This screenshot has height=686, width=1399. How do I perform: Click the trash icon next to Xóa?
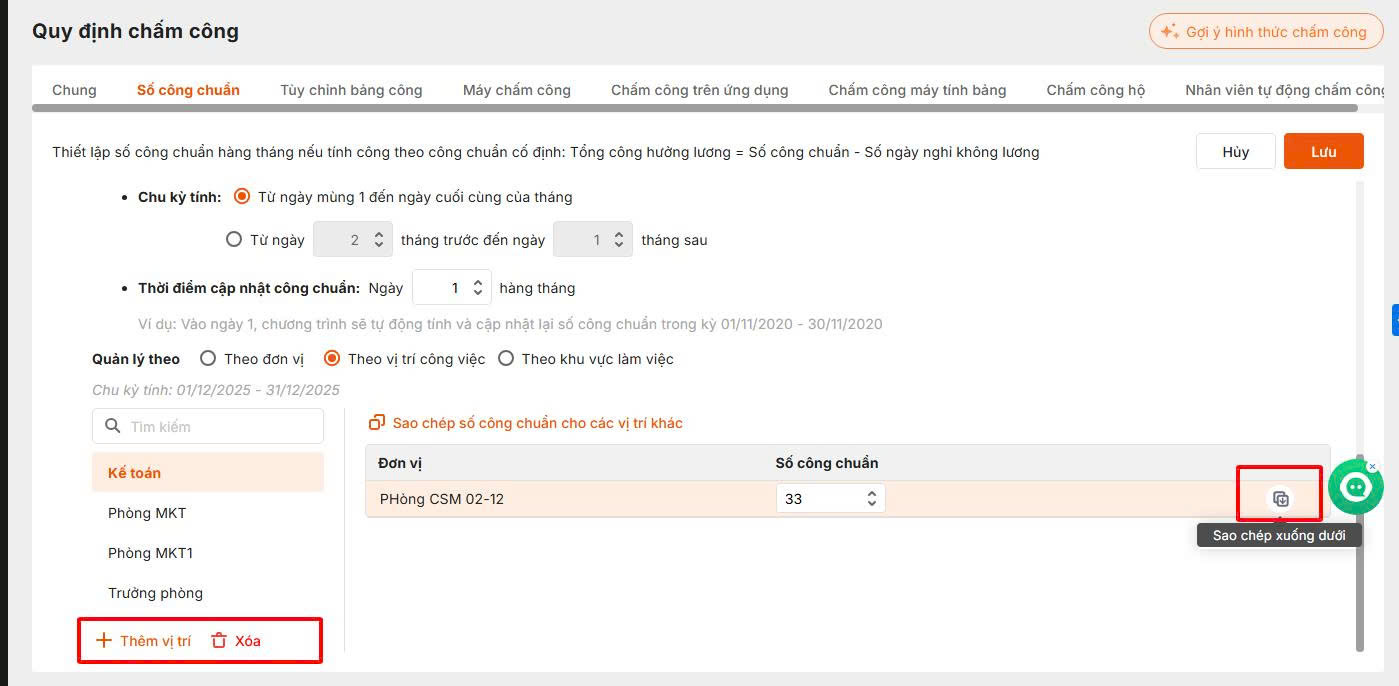click(x=219, y=641)
